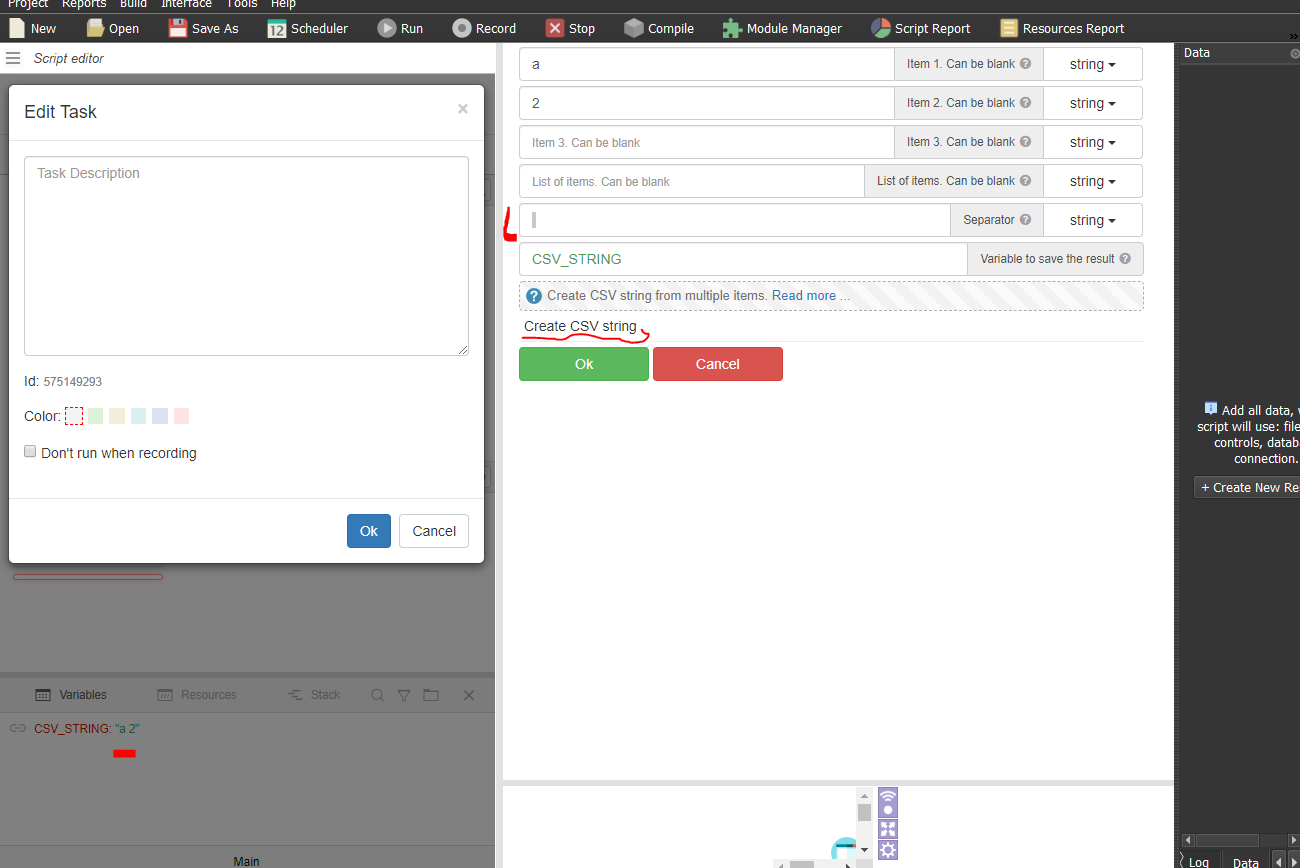Pick the light green task color swatch
The width and height of the screenshot is (1300, 868).
pos(96,416)
